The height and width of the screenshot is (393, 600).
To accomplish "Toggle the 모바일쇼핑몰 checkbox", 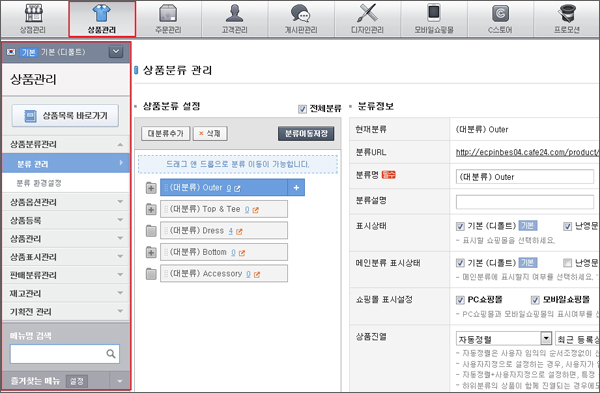I will pos(535,300).
